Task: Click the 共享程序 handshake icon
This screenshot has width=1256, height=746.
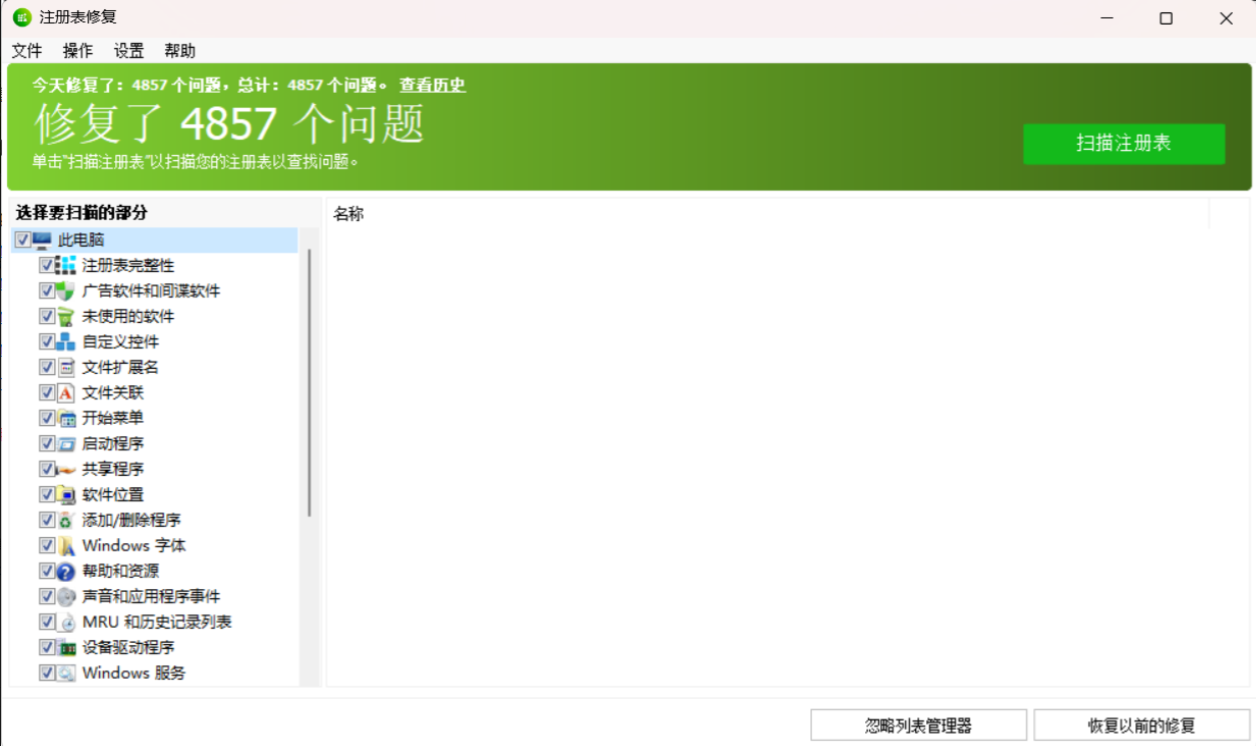Action: coord(66,469)
